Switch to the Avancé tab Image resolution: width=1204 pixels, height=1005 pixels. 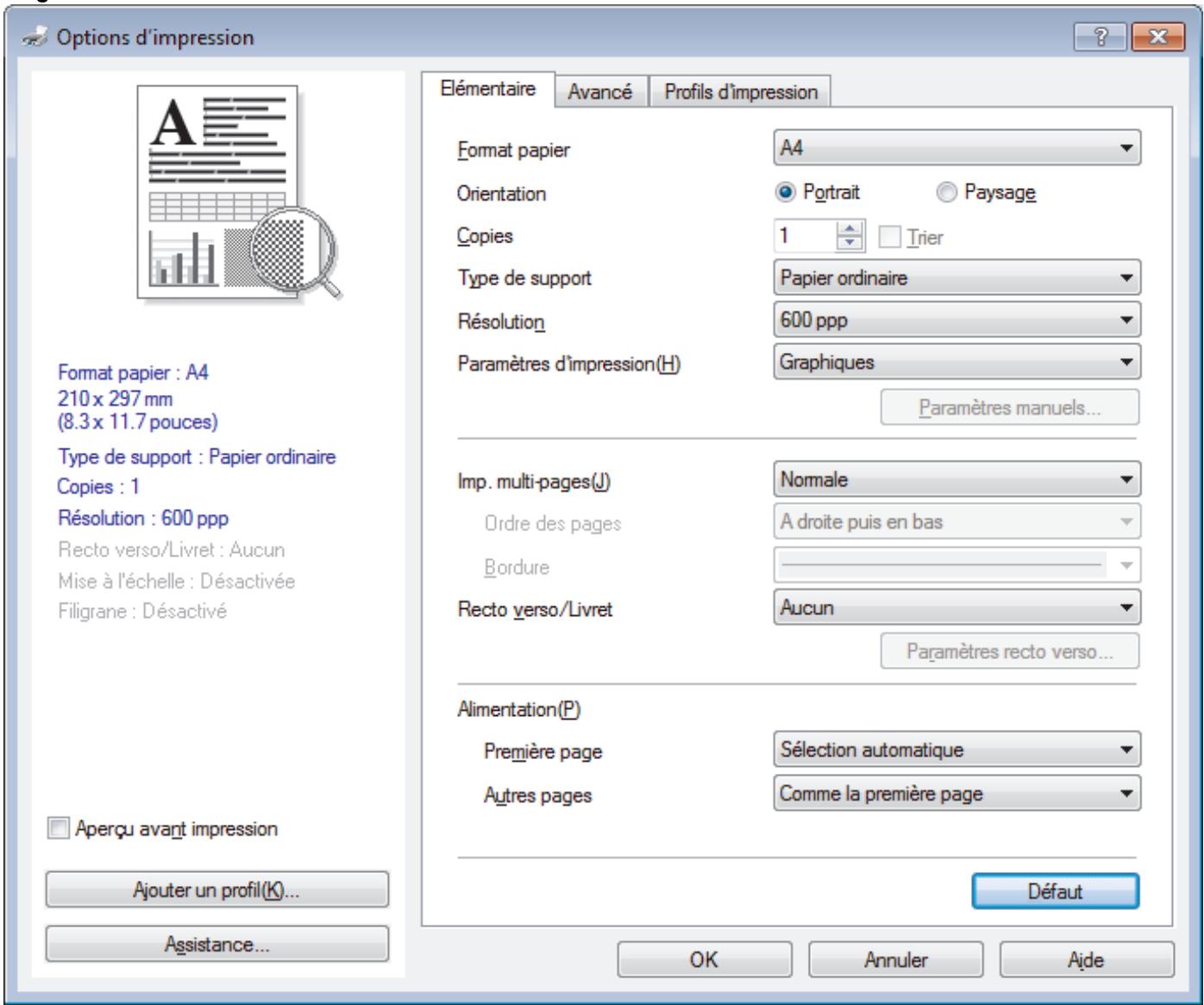[599, 92]
